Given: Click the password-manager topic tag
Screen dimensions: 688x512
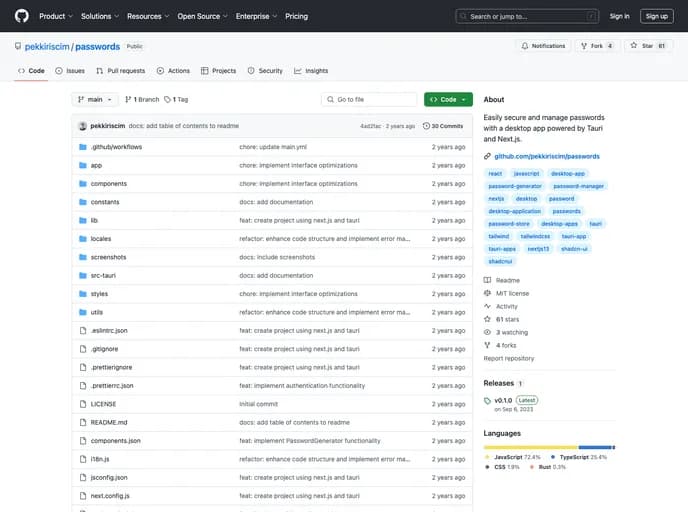Looking at the screenshot, I should 578,186.
